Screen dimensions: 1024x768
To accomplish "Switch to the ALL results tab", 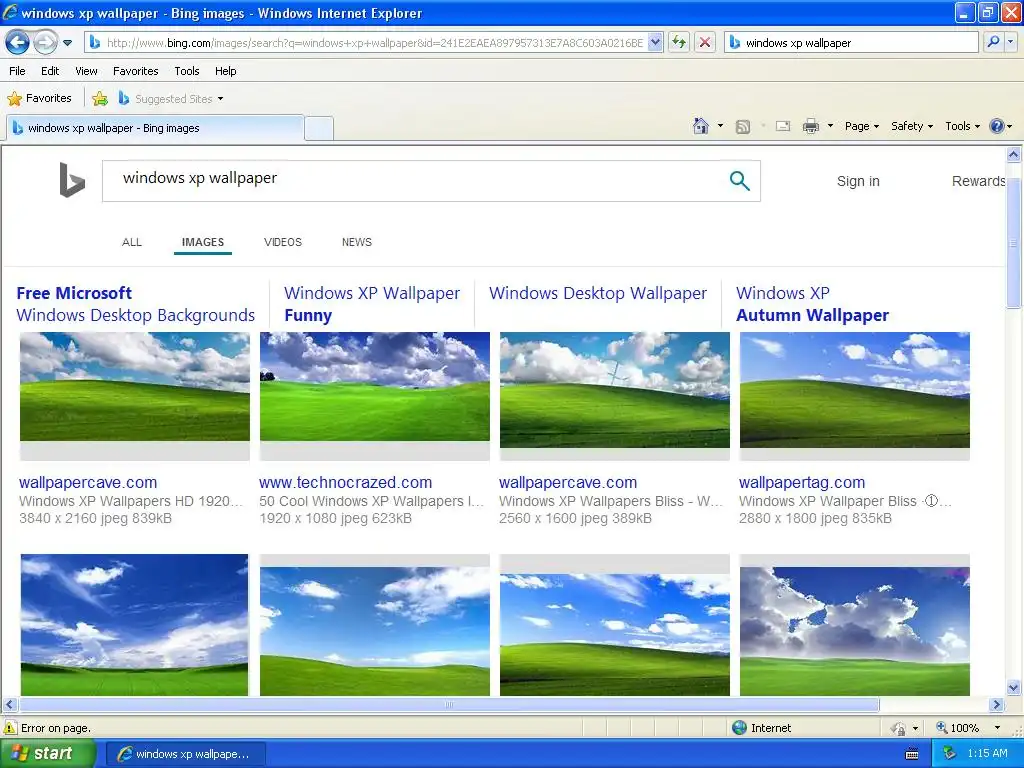I will [x=132, y=242].
